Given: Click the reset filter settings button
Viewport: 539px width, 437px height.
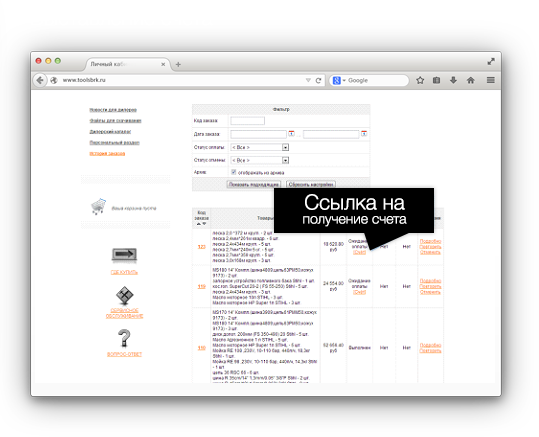Looking at the screenshot, I should click(311, 185).
